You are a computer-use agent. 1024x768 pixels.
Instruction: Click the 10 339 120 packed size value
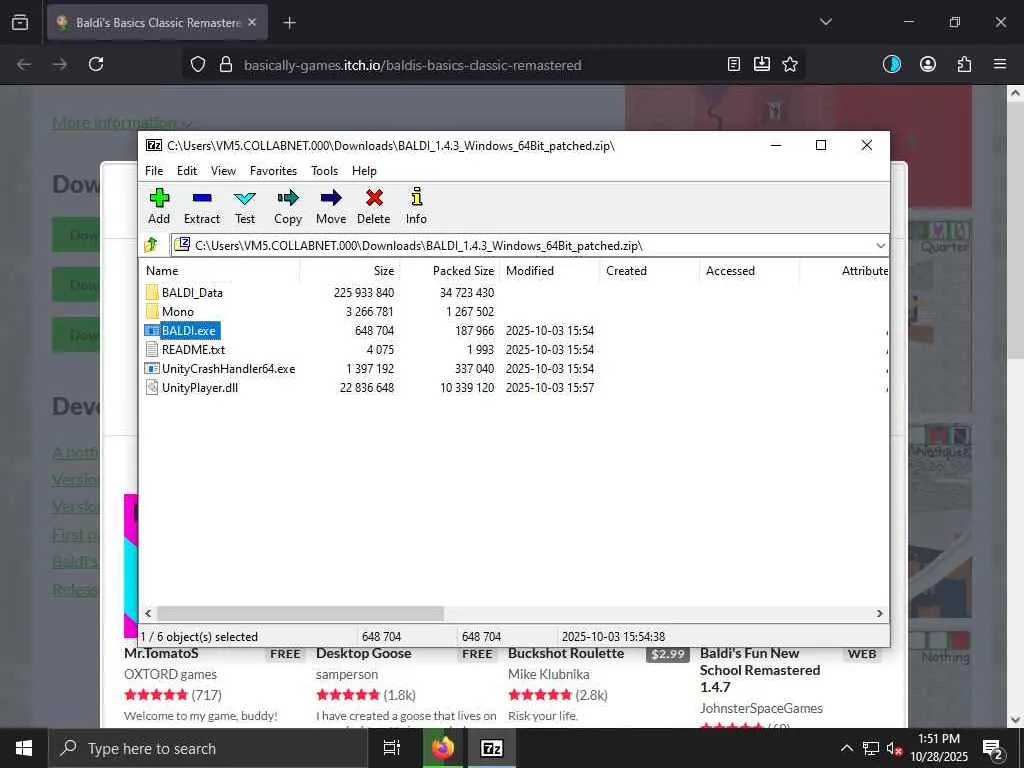pyautogui.click(x=467, y=387)
